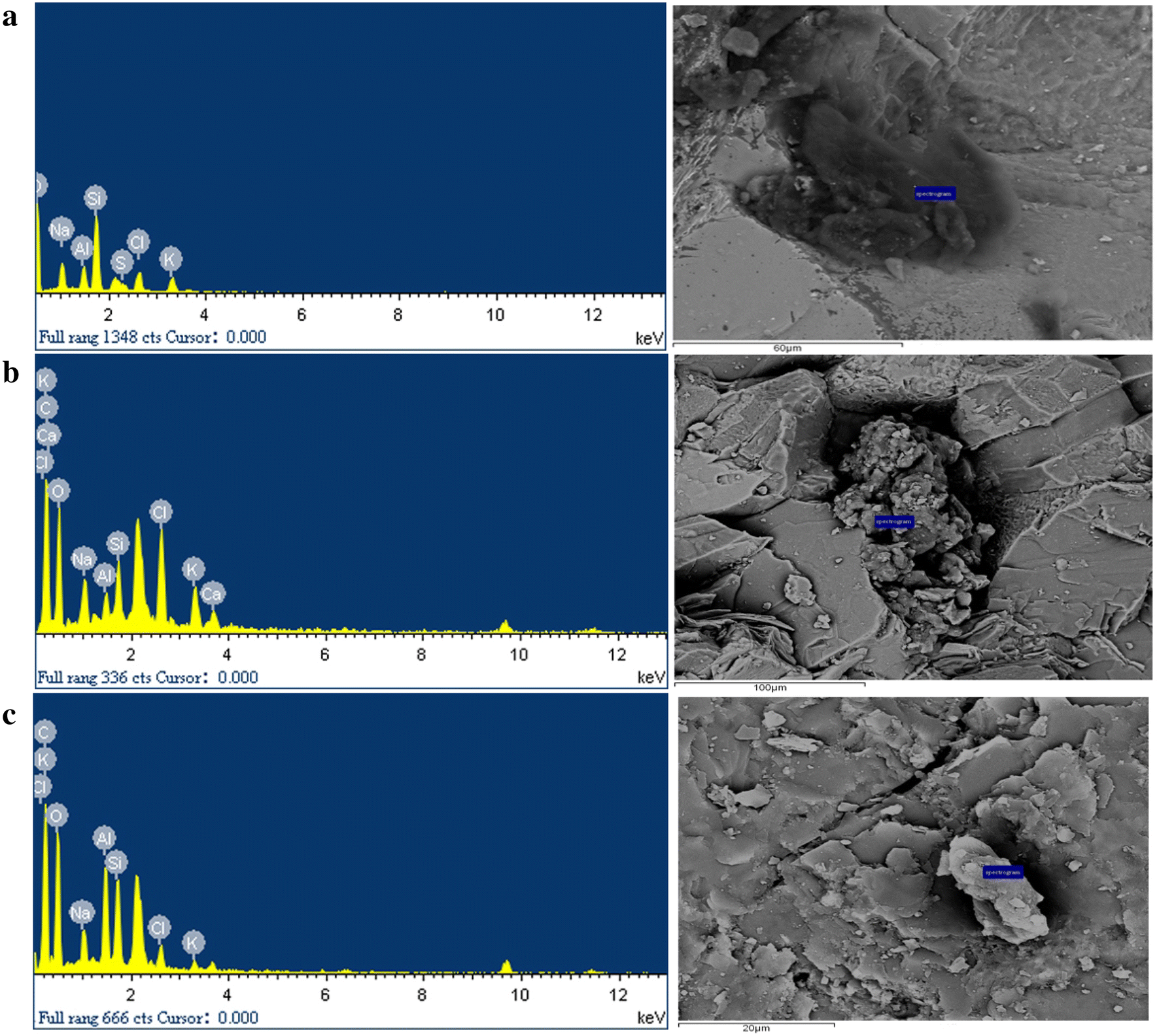The height and width of the screenshot is (1036, 1159).
Task: Select the Na peak label in spectrum c
Action: [82, 912]
